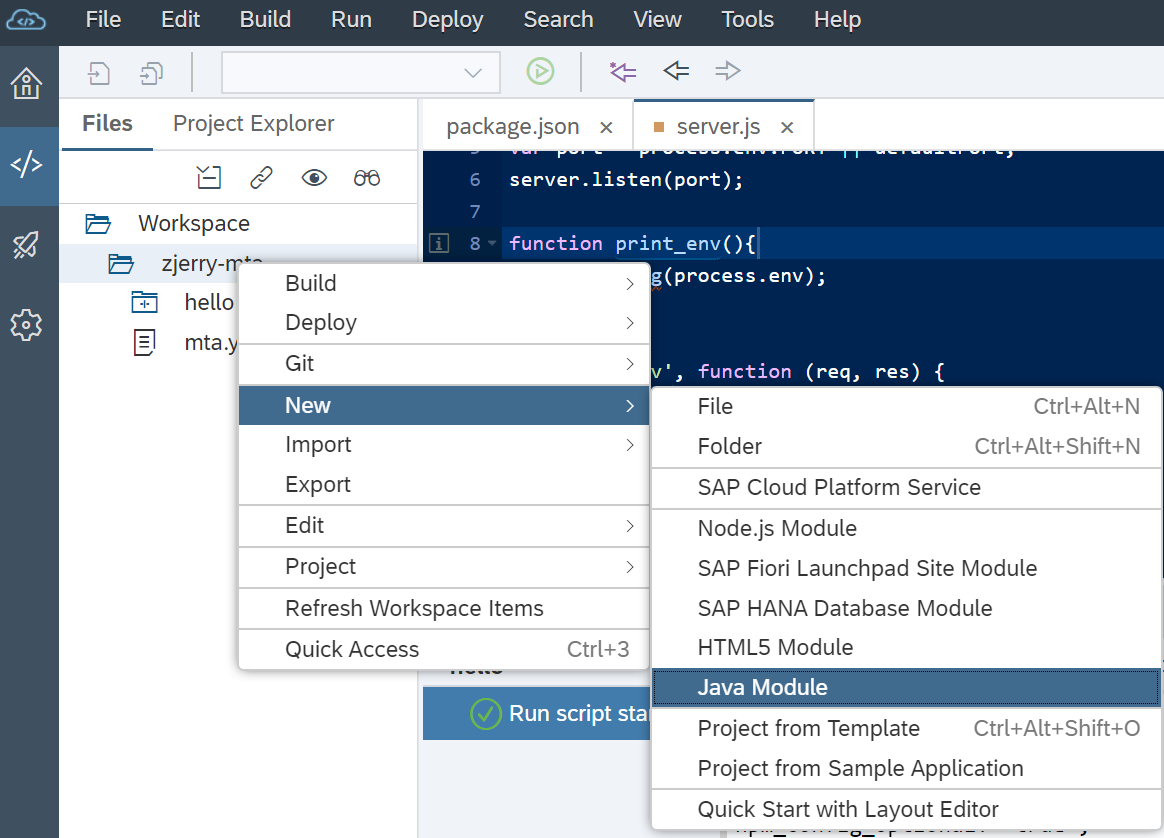
Task: Navigate back with the left arrow
Action: click(x=676, y=71)
